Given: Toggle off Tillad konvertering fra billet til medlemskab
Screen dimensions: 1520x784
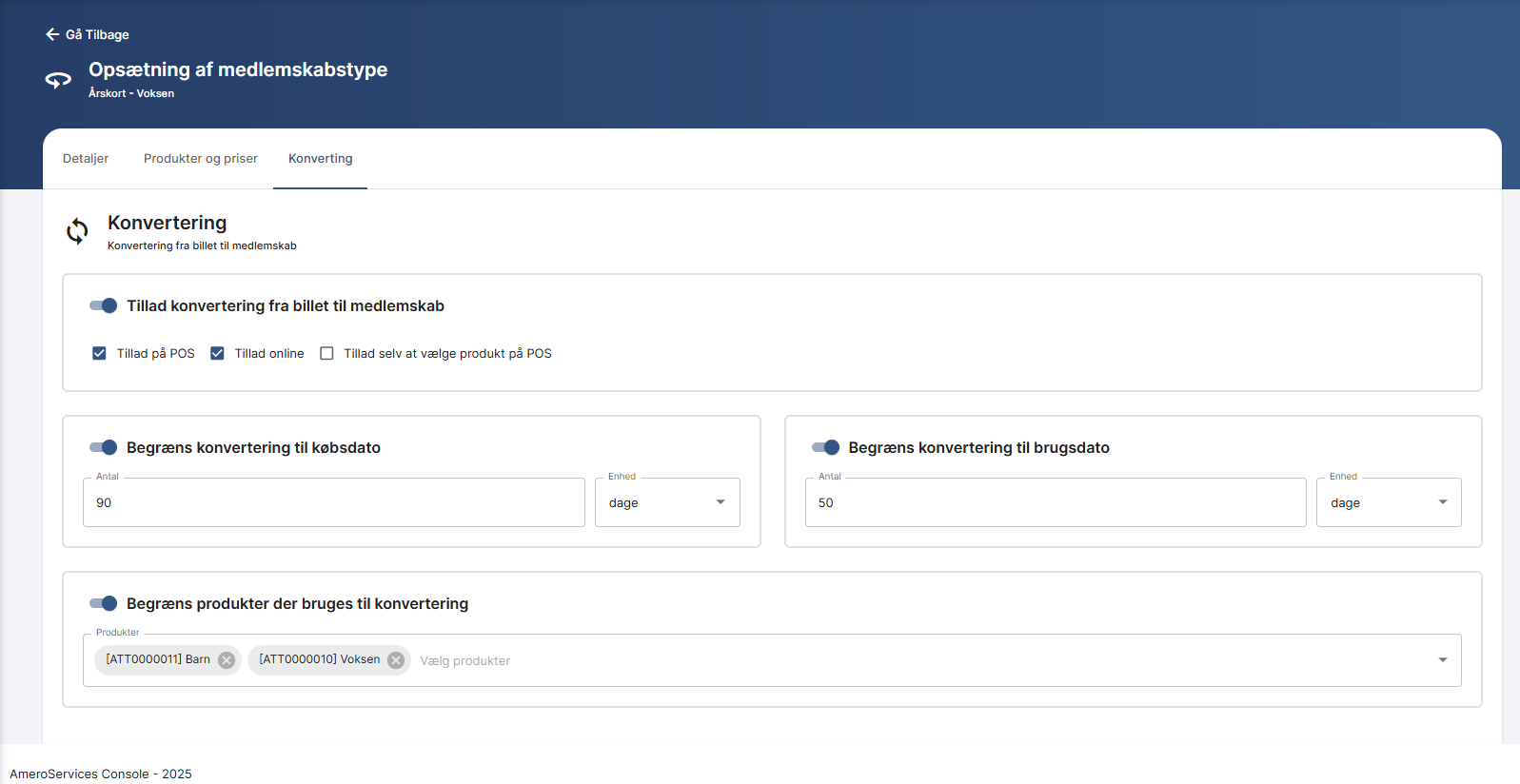Looking at the screenshot, I should (103, 305).
